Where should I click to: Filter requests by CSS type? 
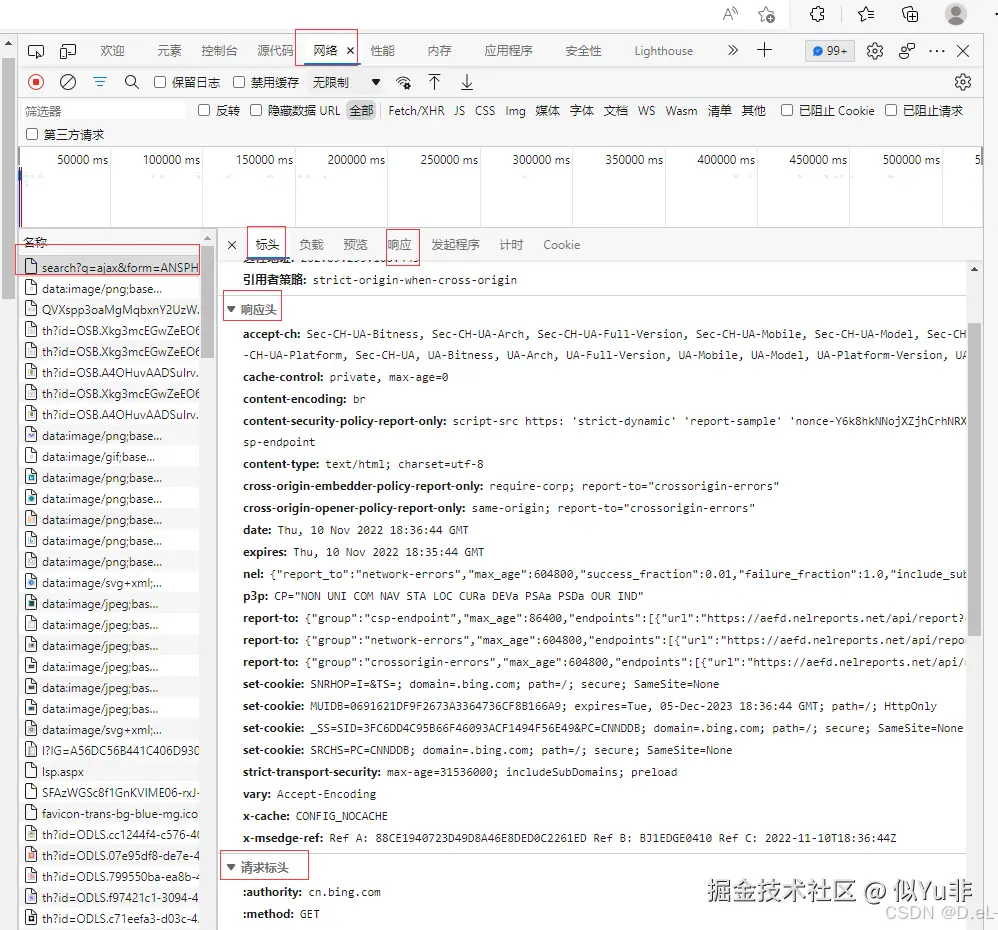[485, 111]
